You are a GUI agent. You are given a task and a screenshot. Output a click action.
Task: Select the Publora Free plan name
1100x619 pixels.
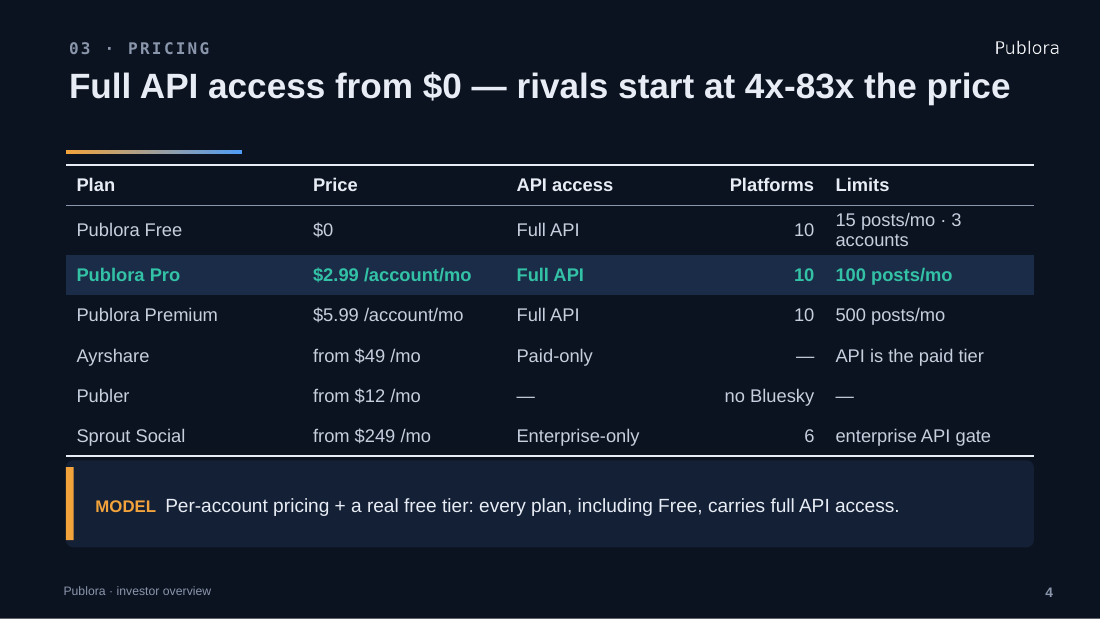[x=129, y=230]
